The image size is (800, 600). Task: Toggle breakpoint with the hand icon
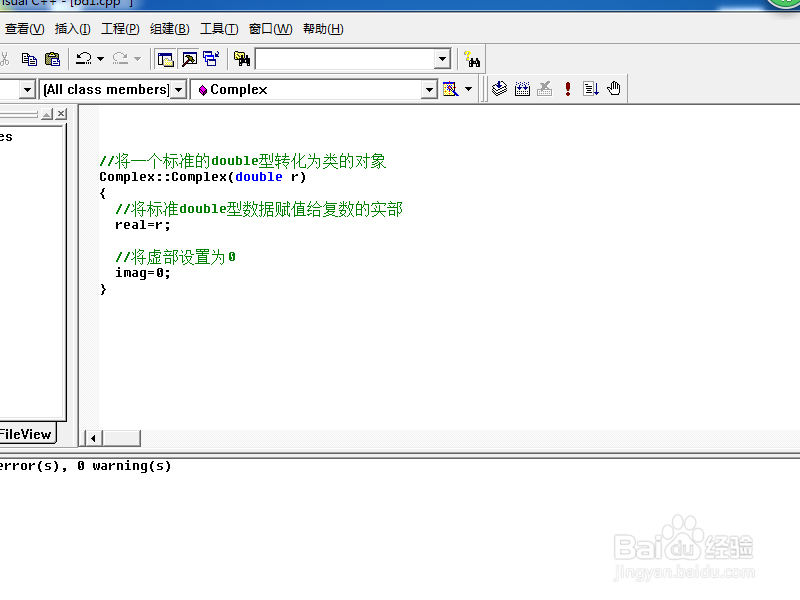point(614,89)
